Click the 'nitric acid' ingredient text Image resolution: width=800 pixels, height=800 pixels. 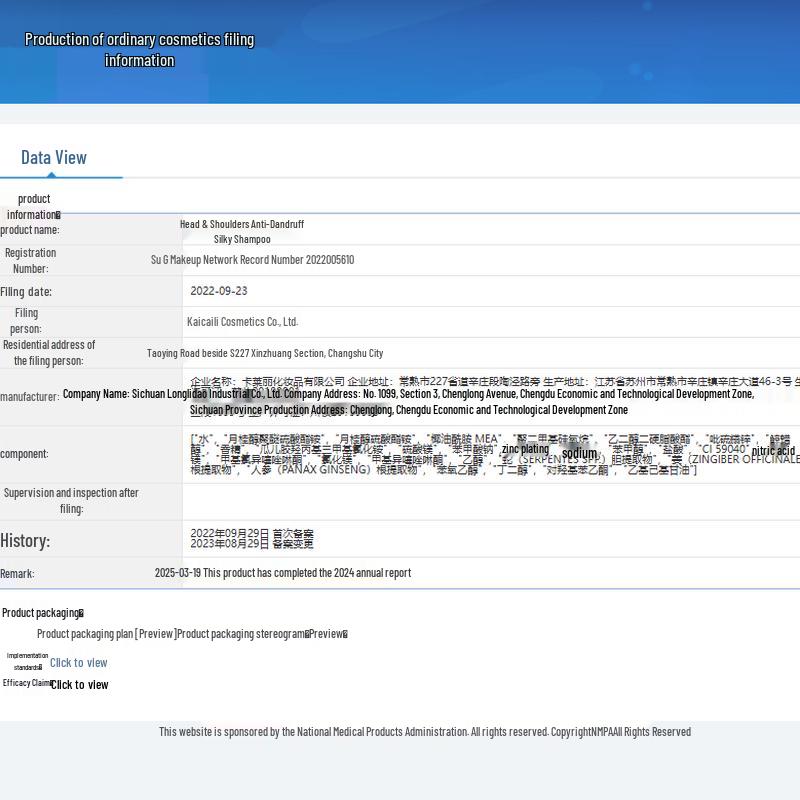pos(773,451)
